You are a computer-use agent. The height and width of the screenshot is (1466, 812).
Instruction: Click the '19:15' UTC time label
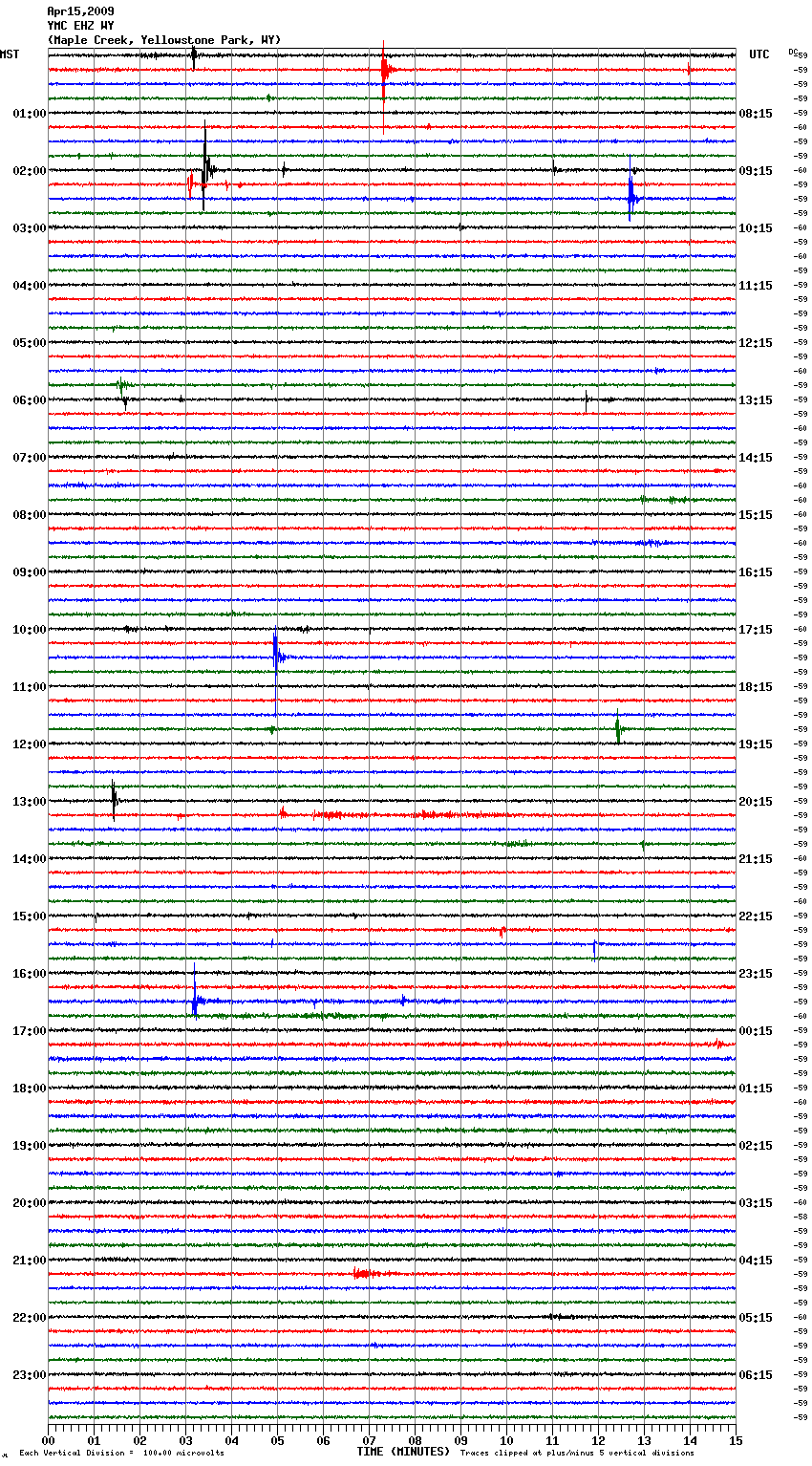[756, 744]
